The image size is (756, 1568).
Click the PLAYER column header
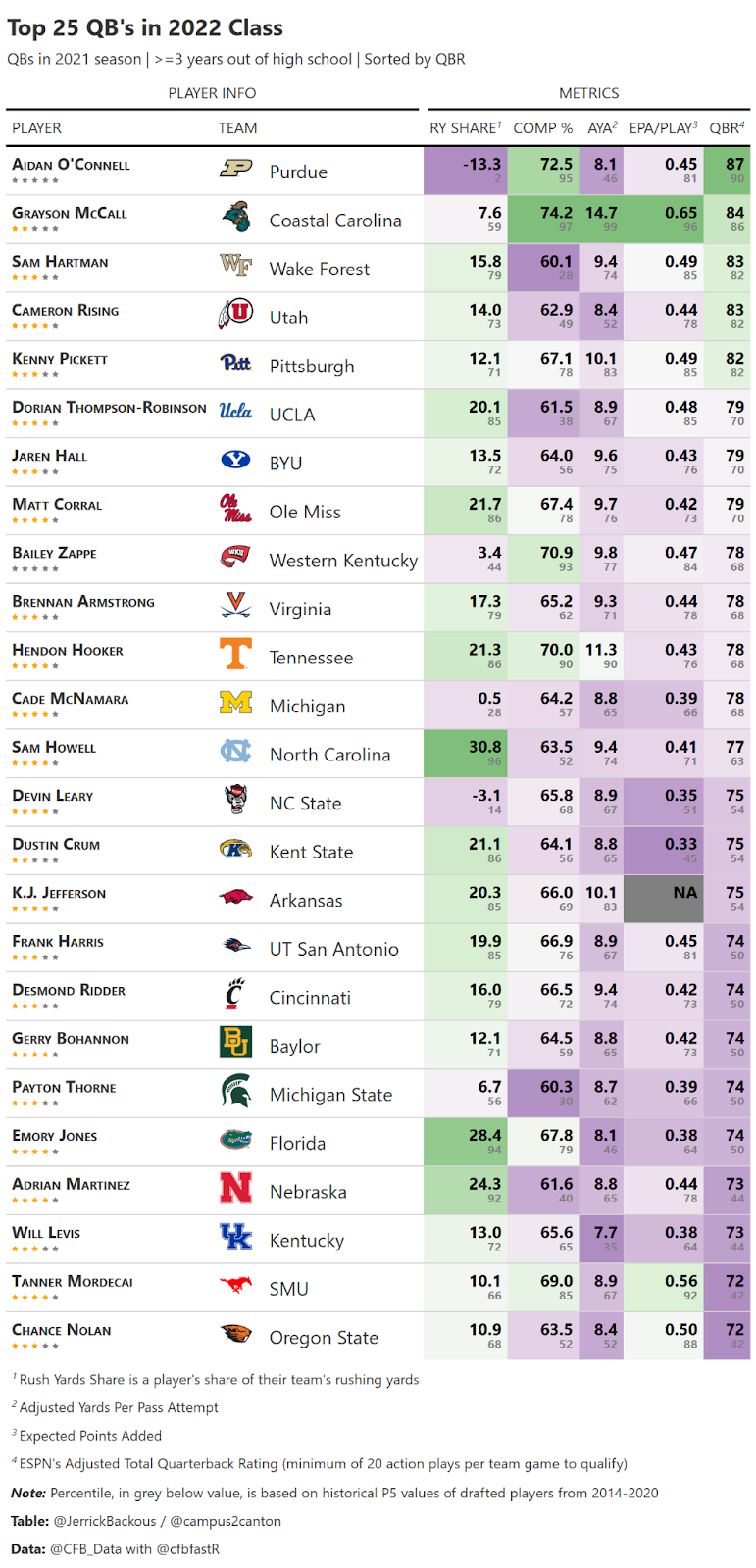click(x=36, y=128)
